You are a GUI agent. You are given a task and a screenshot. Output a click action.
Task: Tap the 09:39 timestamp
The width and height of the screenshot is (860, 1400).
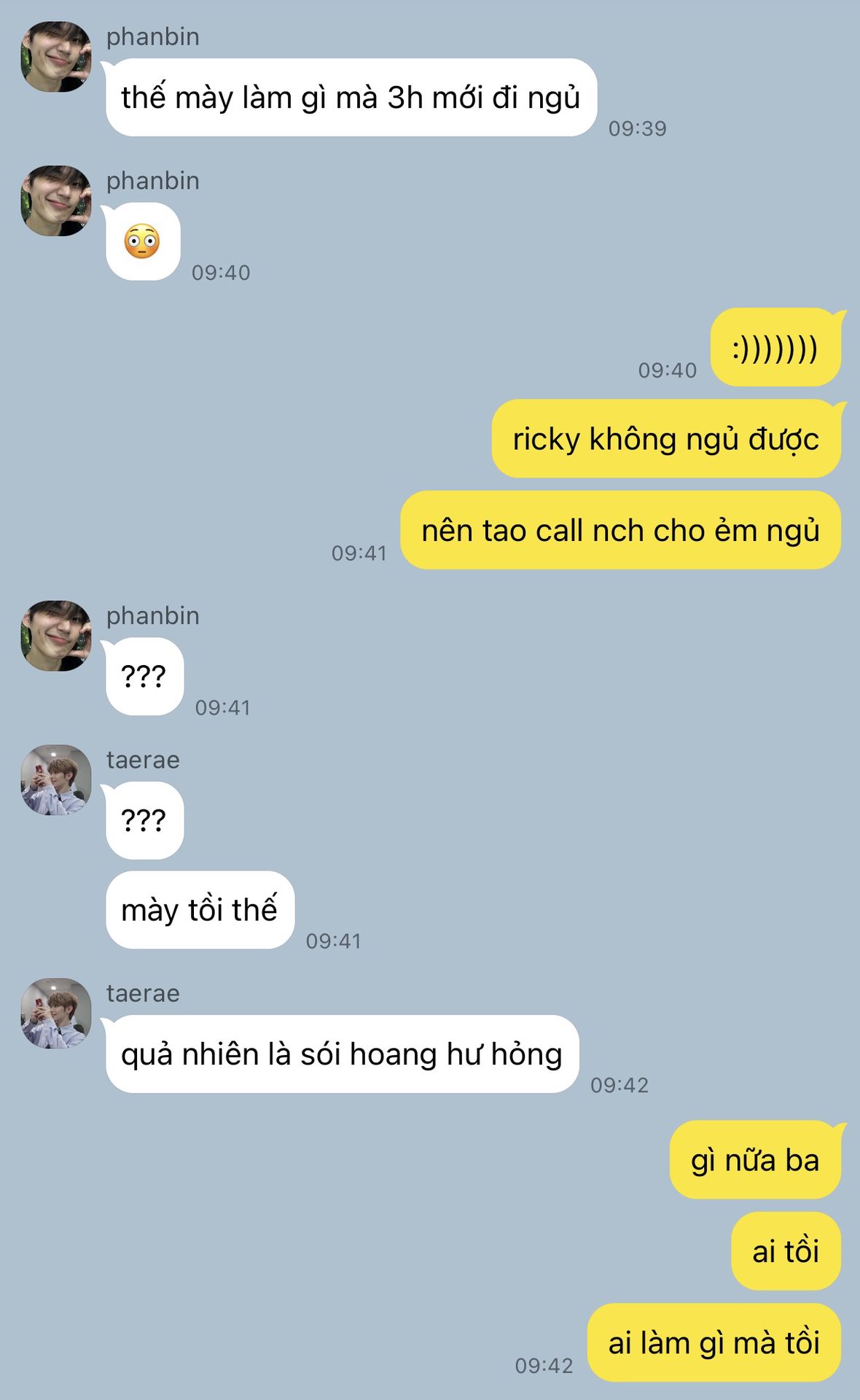click(x=638, y=128)
